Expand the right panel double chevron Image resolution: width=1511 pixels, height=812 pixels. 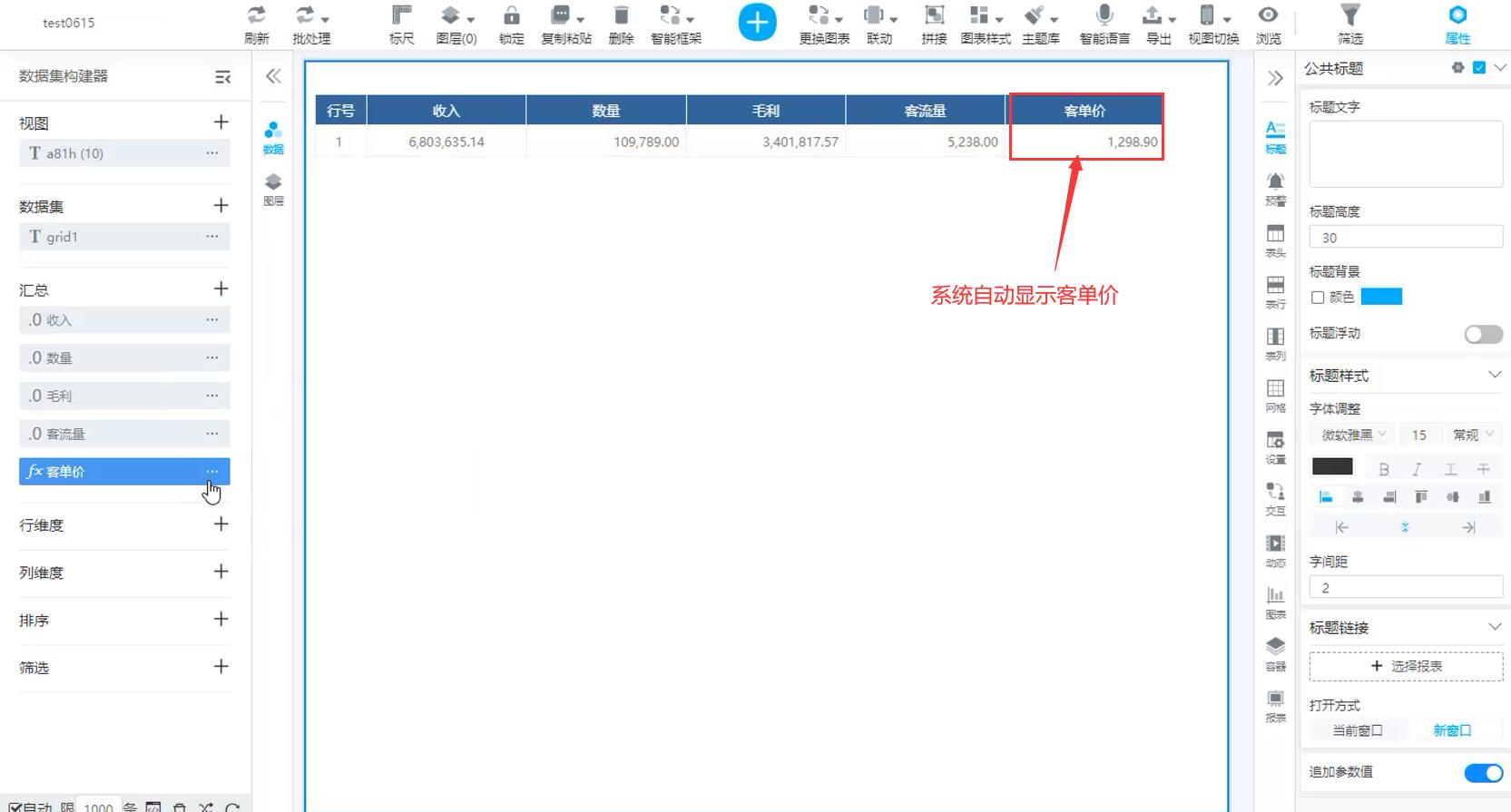(1275, 78)
